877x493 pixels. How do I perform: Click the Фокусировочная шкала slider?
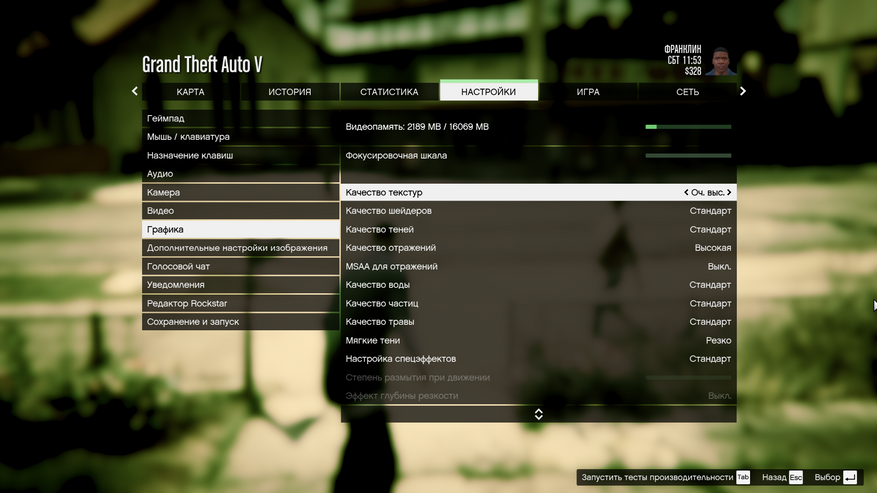(688, 156)
